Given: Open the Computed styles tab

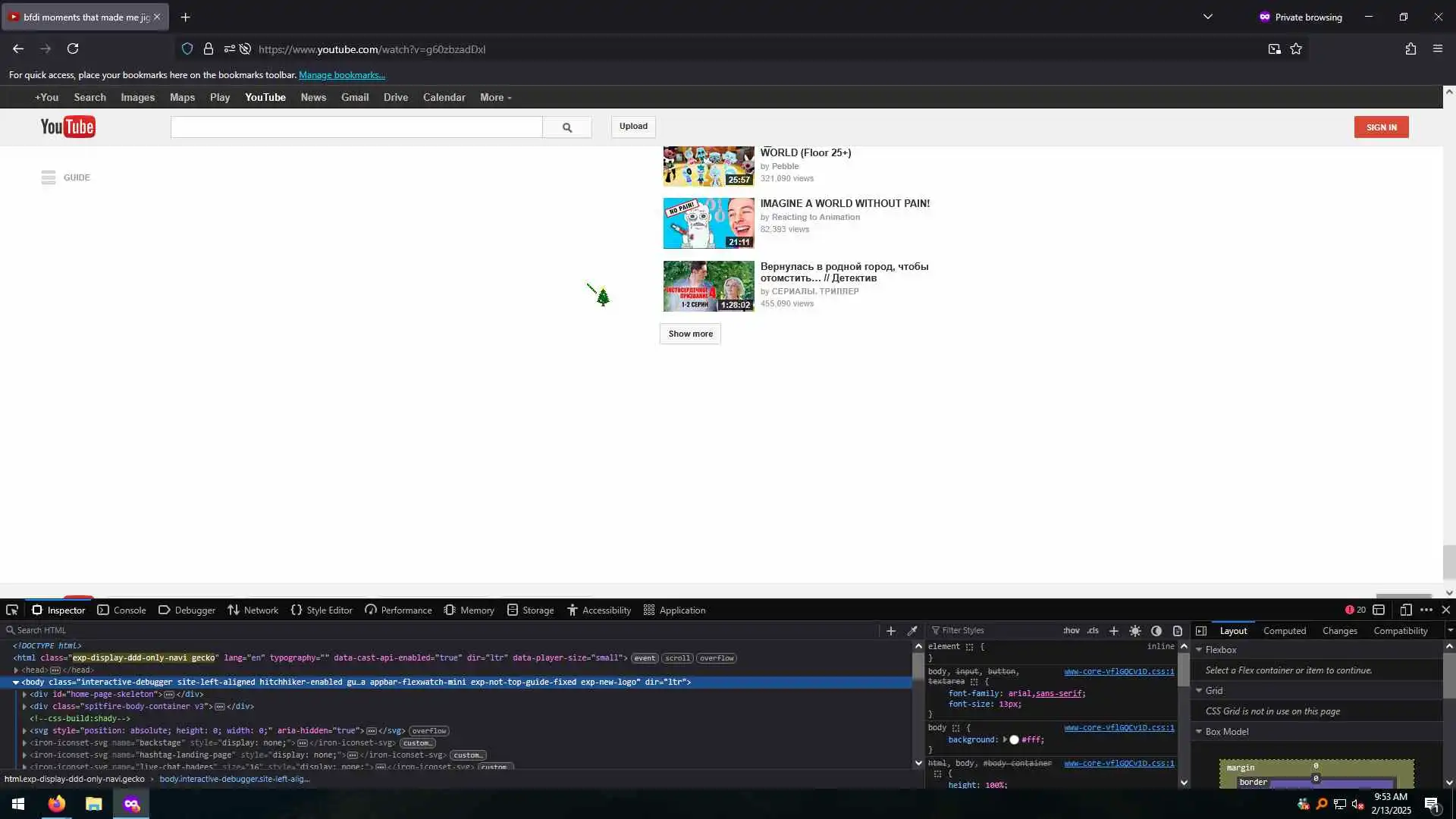Looking at the screenshot, I should [x=1284, y=630].
